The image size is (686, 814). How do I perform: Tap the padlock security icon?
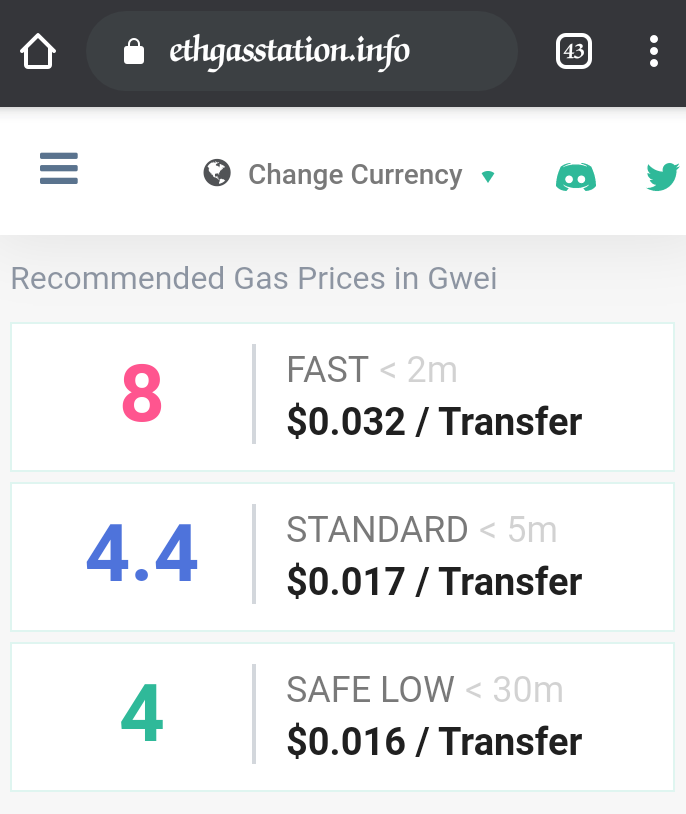[x=133, y=51]
